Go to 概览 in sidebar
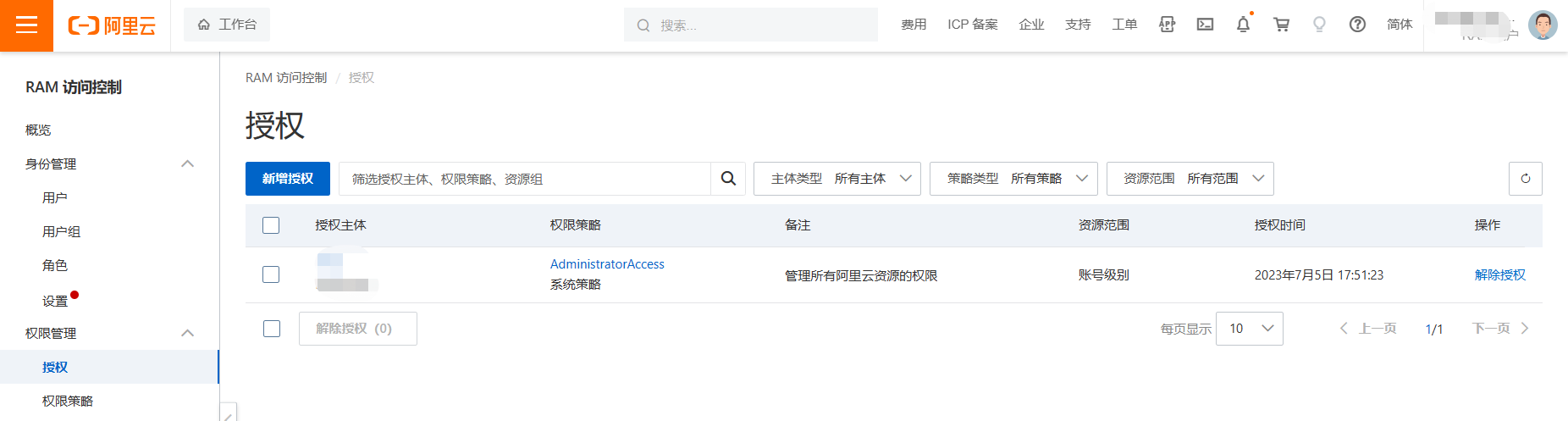The image size is (1568, 421). (x=38, y=130)
